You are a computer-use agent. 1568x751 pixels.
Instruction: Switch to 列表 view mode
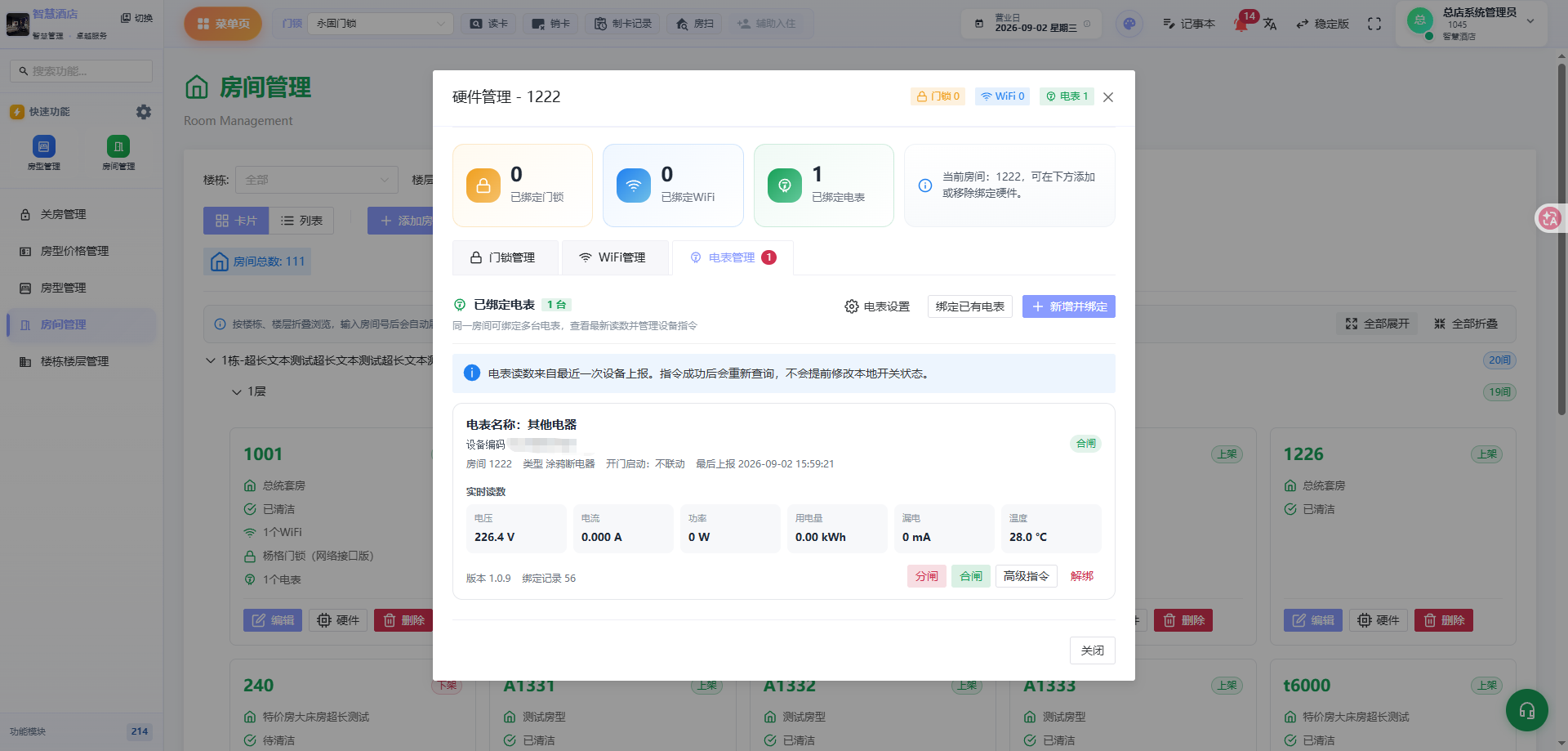pos(301,221)
